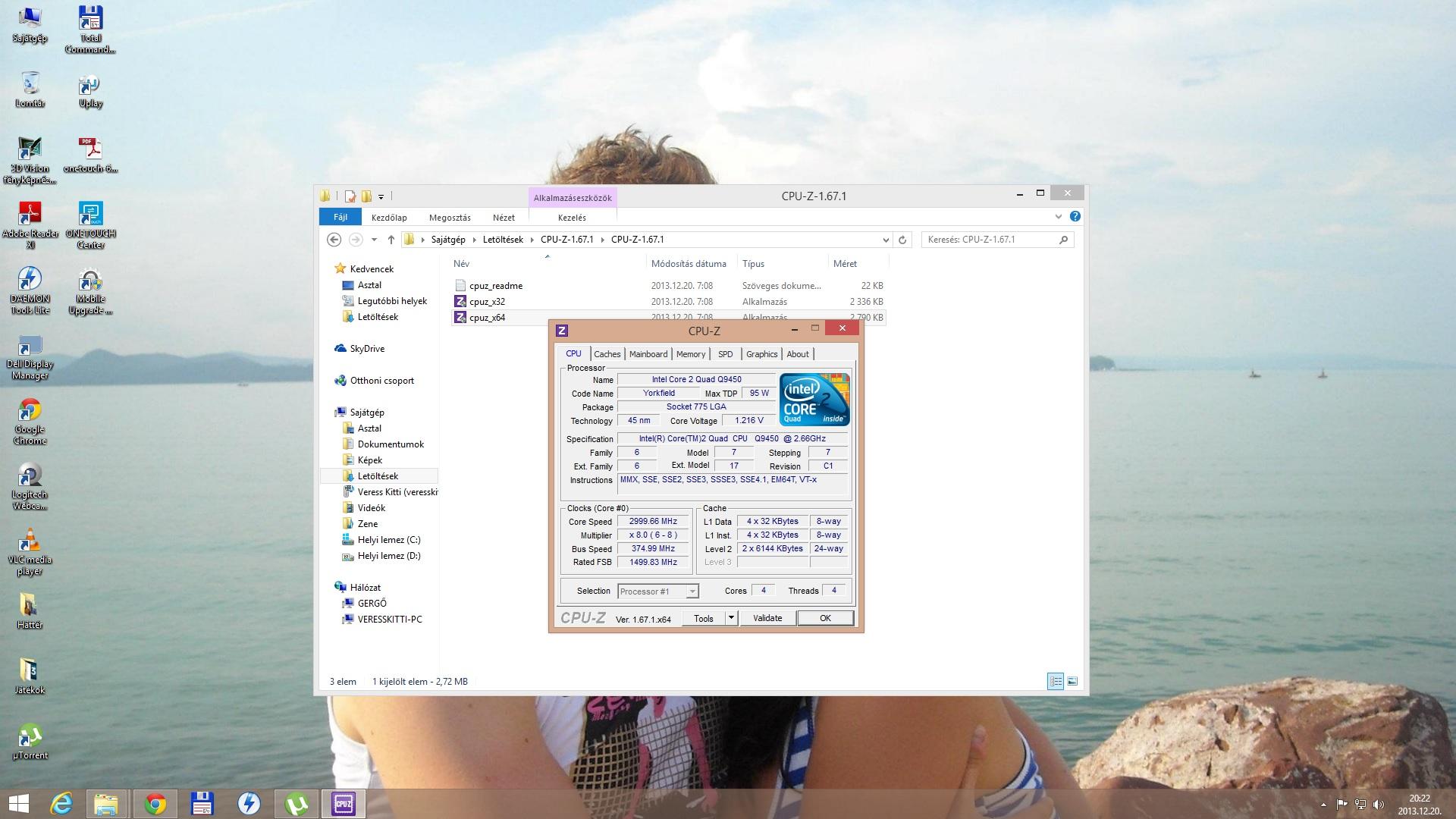Open the Lomtár recycle bin icon
Image resolution: width=1456 pixels, height=819 pixels.
pos(30,89)
